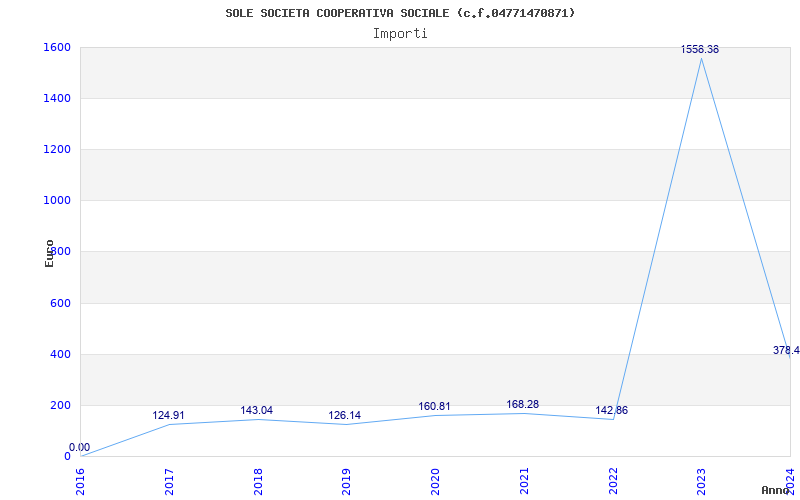
Task: Click the 200 y-axis label
Action: [61, 405]
